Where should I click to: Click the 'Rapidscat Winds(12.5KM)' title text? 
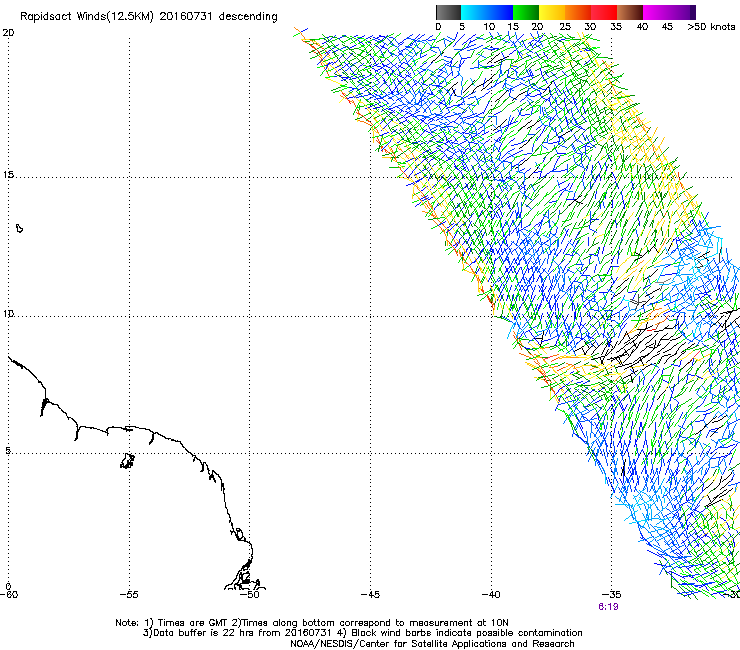click(87, 17)
